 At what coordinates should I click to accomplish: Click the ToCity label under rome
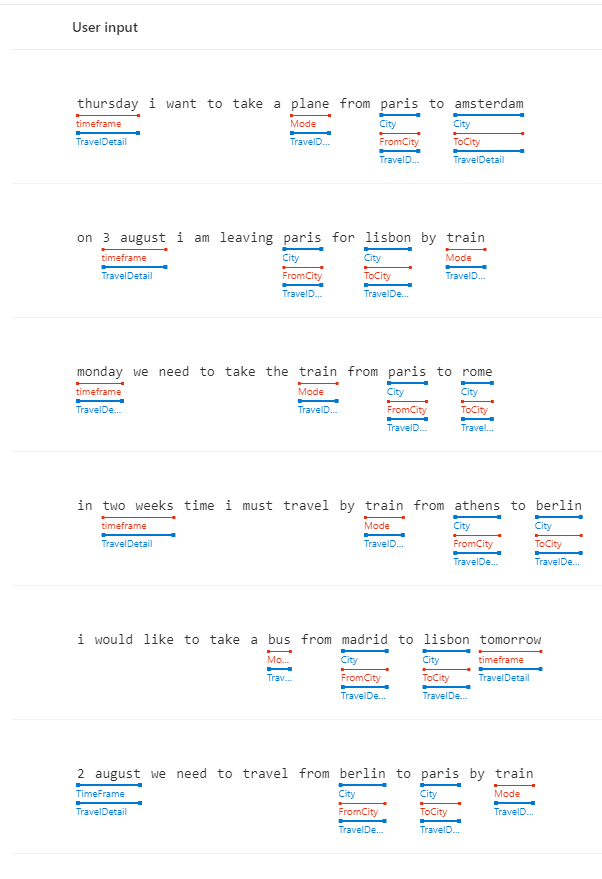pyautogui.click(x=474, y=410)
